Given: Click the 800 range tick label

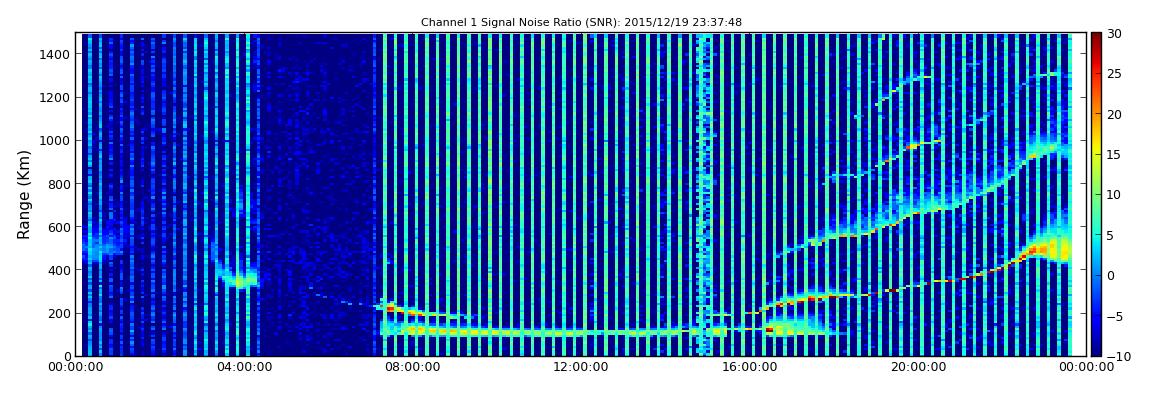Looking at the screenshot, I should [59, 184].
